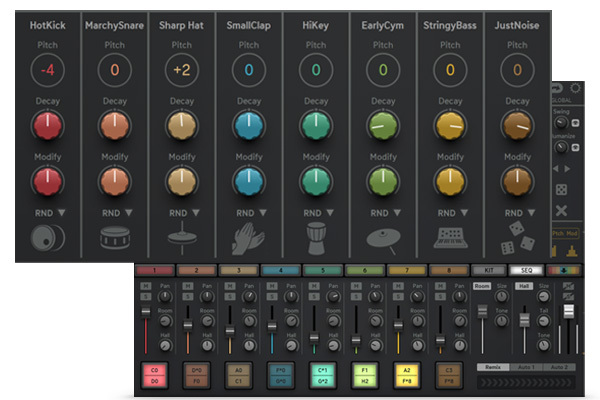Open the HotKick RND dropdown arrow
Screen dimensions: 600x400
coord(62,212)
